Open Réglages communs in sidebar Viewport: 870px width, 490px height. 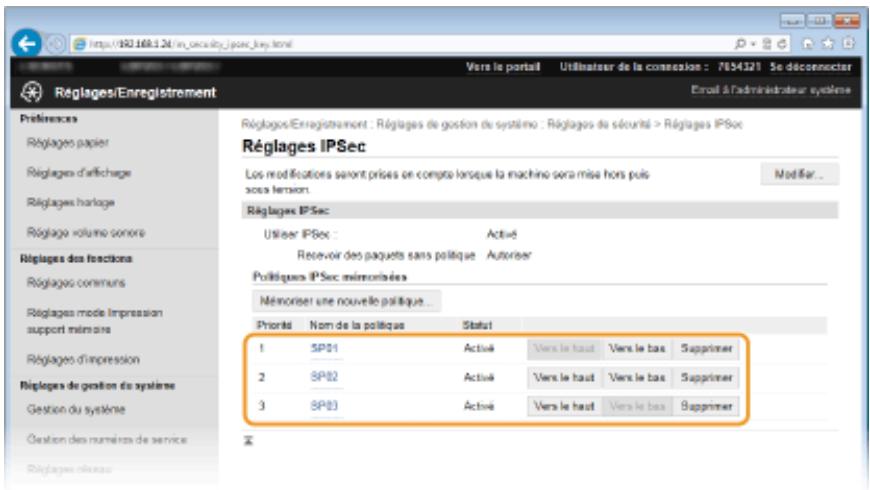(76, 283)
